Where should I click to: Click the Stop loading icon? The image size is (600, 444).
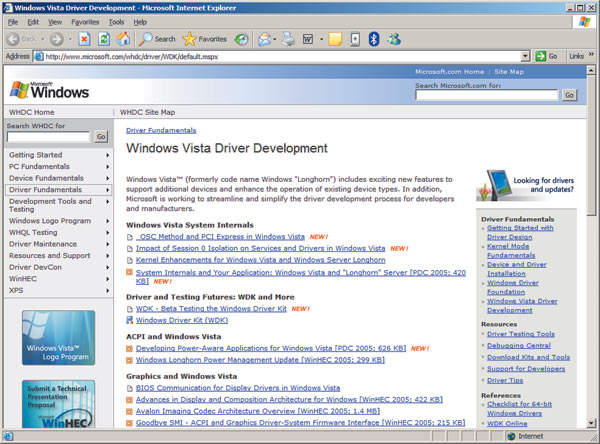pyautogui.click(x=84, y=39)
